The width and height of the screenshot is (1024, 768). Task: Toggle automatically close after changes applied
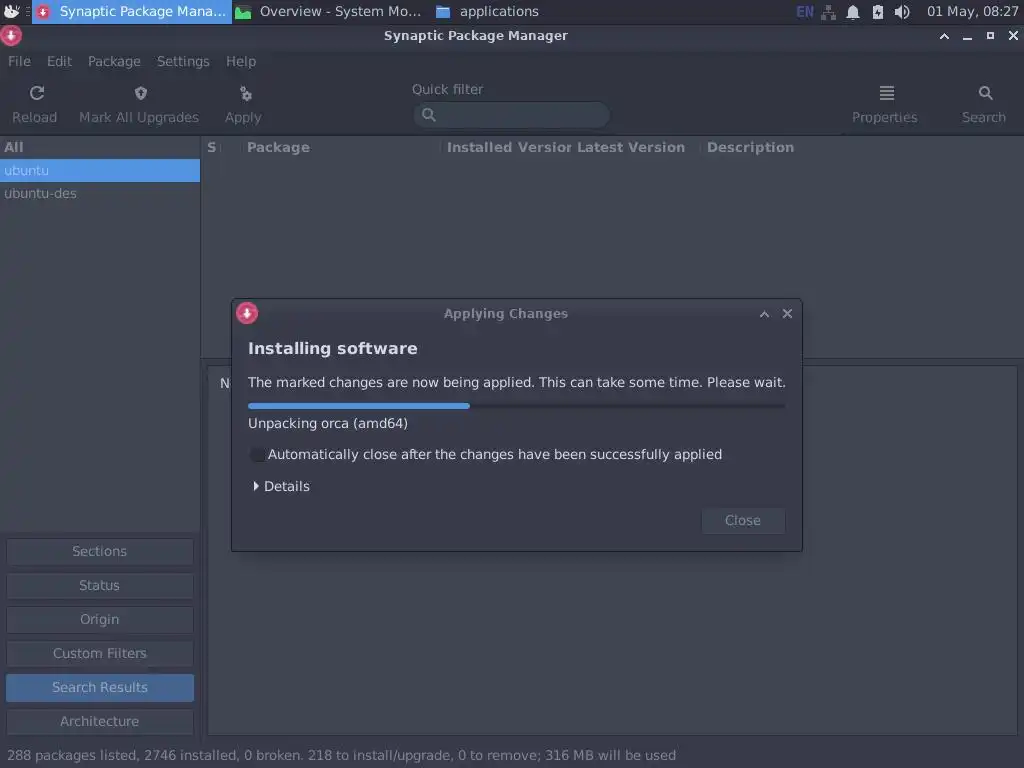[257, 455]
